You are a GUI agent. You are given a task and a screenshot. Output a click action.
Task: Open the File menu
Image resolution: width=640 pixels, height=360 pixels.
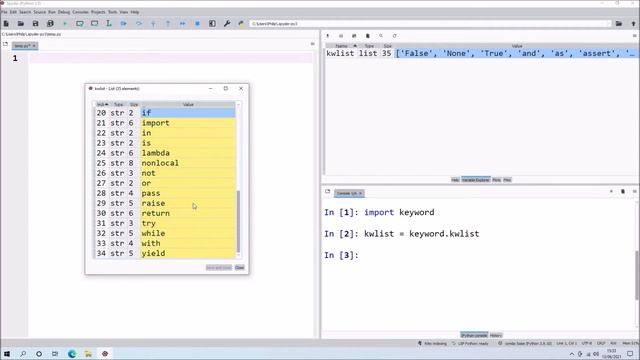(x=4, y=12)
